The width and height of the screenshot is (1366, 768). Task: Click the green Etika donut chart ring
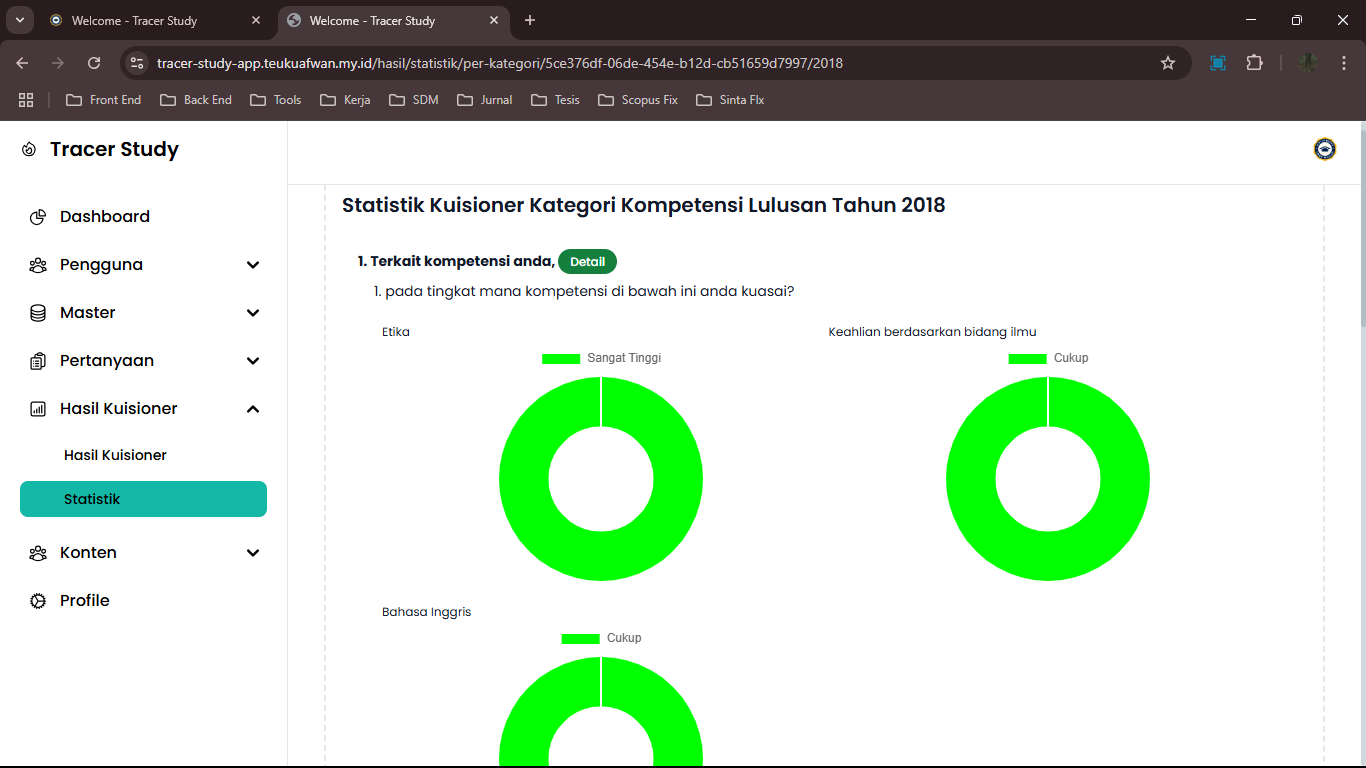pos(525,480)
